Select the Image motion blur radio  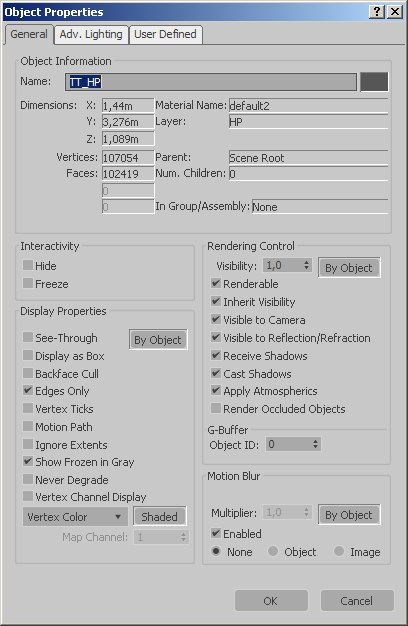pos(339,551)
